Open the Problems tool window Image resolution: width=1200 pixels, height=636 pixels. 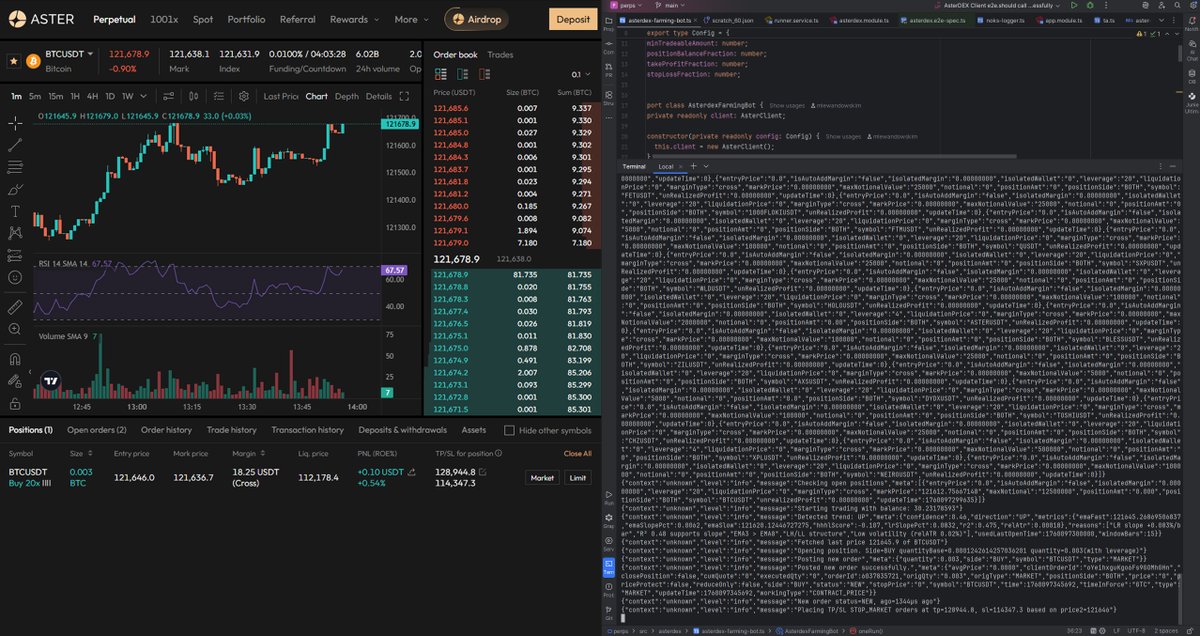pos(609,590)
